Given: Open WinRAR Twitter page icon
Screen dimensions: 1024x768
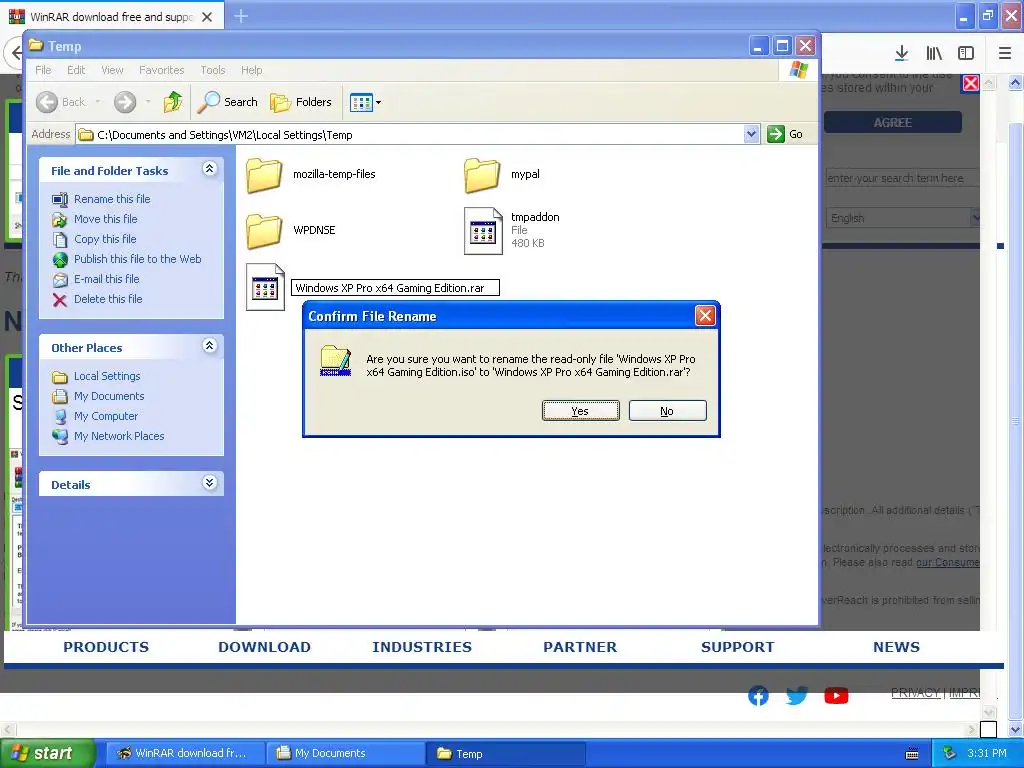Looking at the screenshot, I should [797, 696].
